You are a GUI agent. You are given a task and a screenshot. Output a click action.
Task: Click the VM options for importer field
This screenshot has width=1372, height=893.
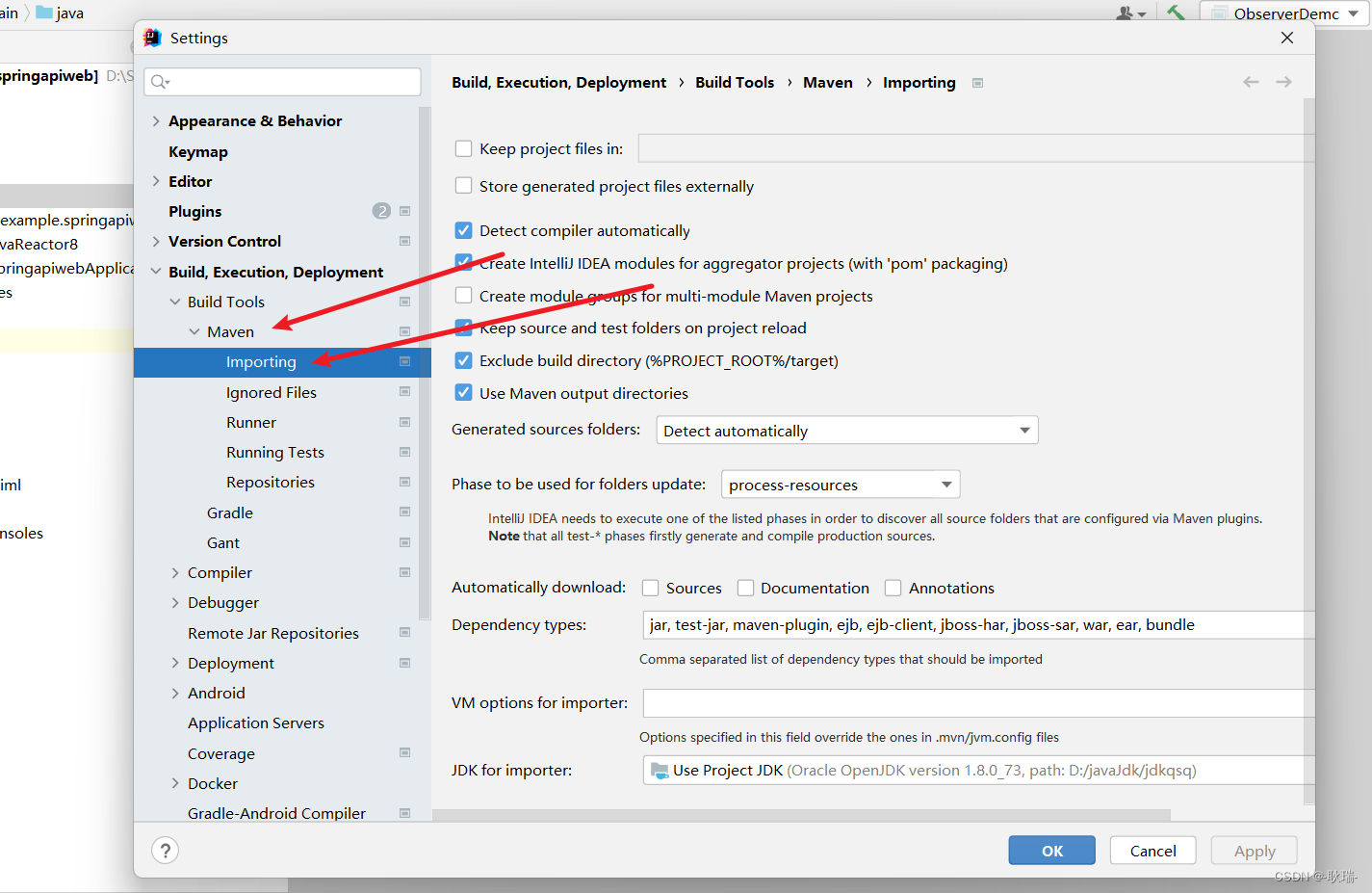pos(978,702)
